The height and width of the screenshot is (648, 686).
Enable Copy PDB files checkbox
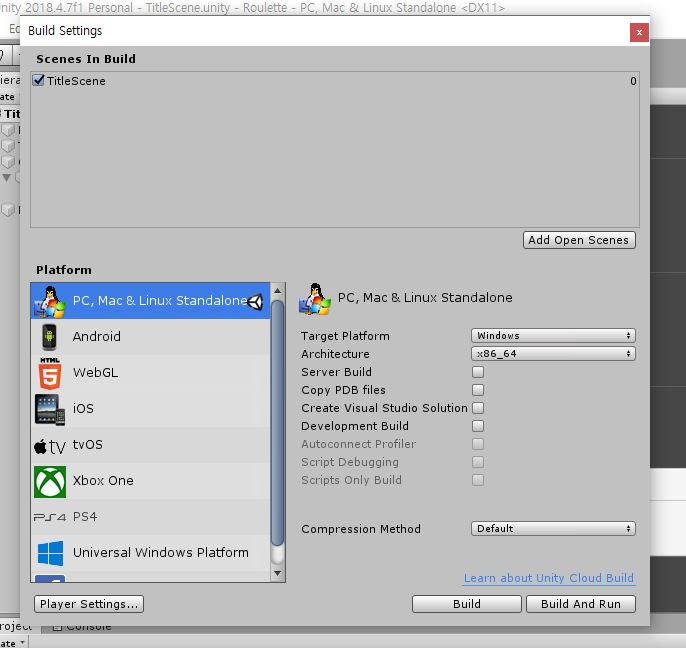pyautogui.click(x=478, y=390)
